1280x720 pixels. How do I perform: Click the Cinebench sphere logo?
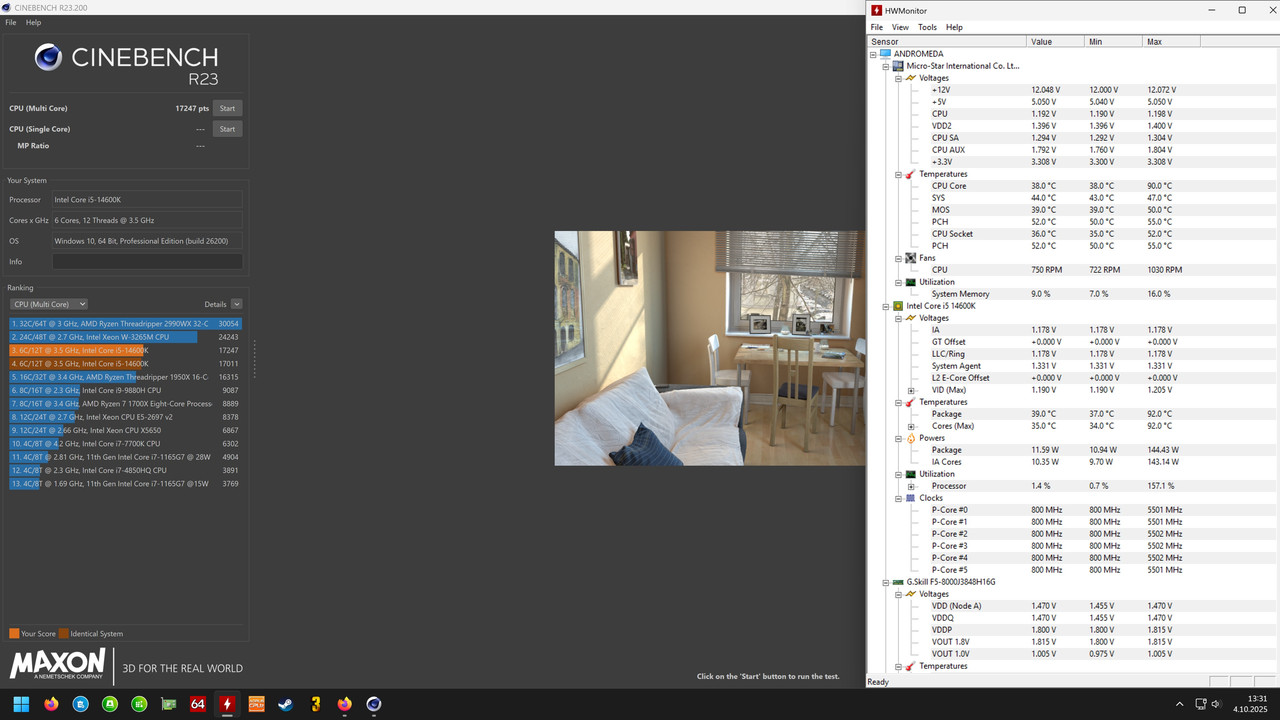48,57
